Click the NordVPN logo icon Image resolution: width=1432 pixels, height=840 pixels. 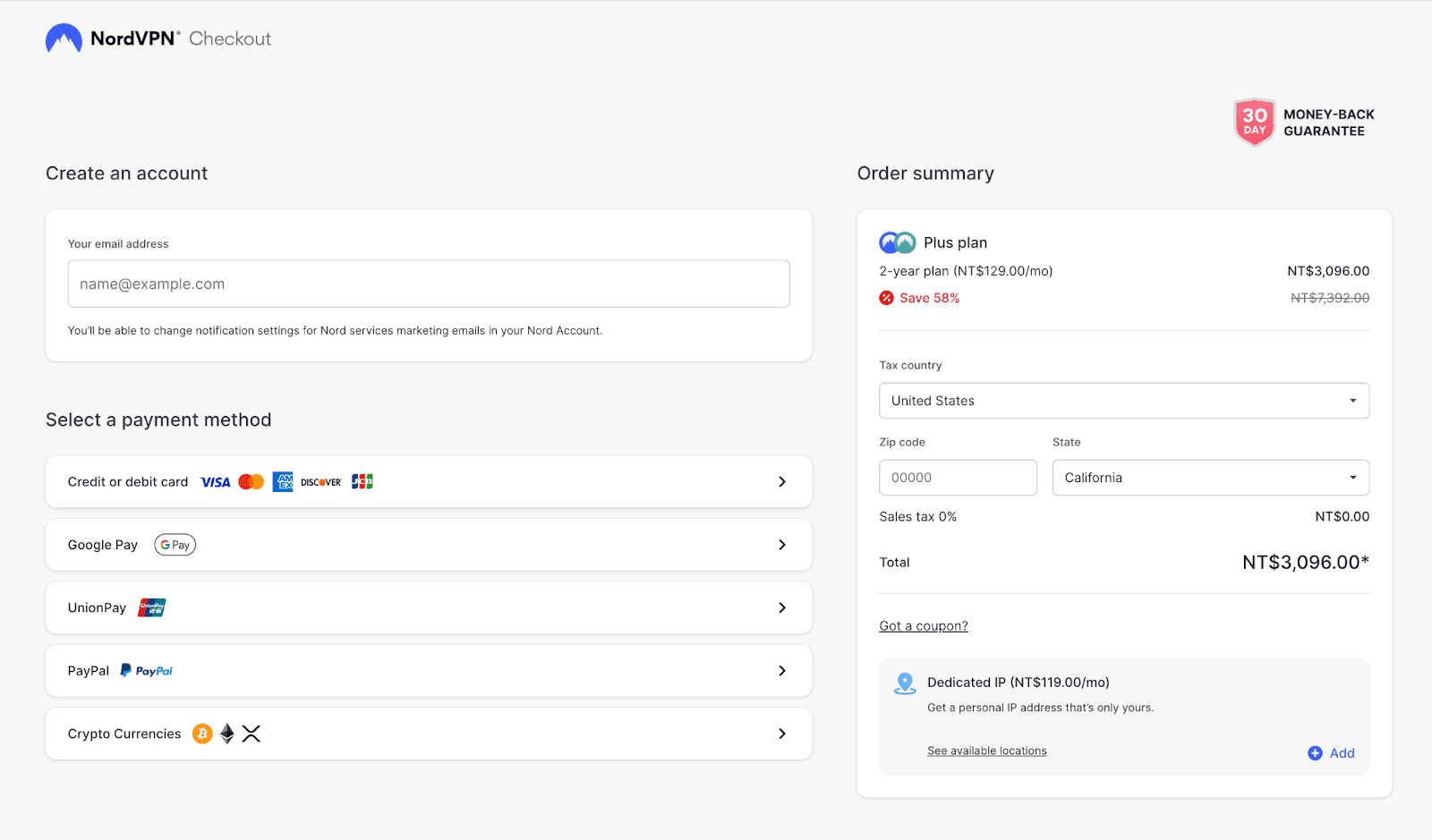(64, 38)
